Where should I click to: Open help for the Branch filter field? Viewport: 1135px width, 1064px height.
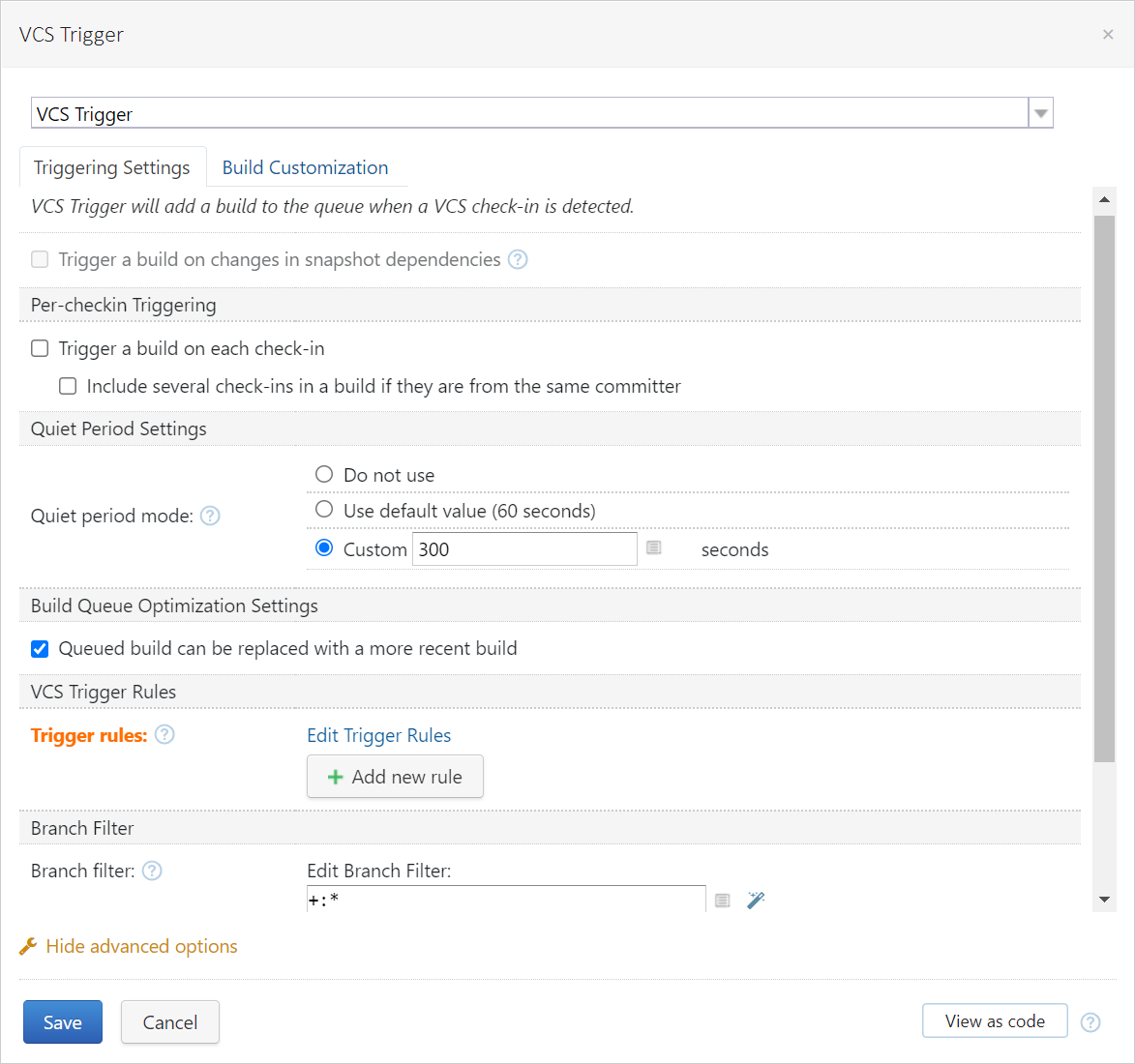pos(152,871)
